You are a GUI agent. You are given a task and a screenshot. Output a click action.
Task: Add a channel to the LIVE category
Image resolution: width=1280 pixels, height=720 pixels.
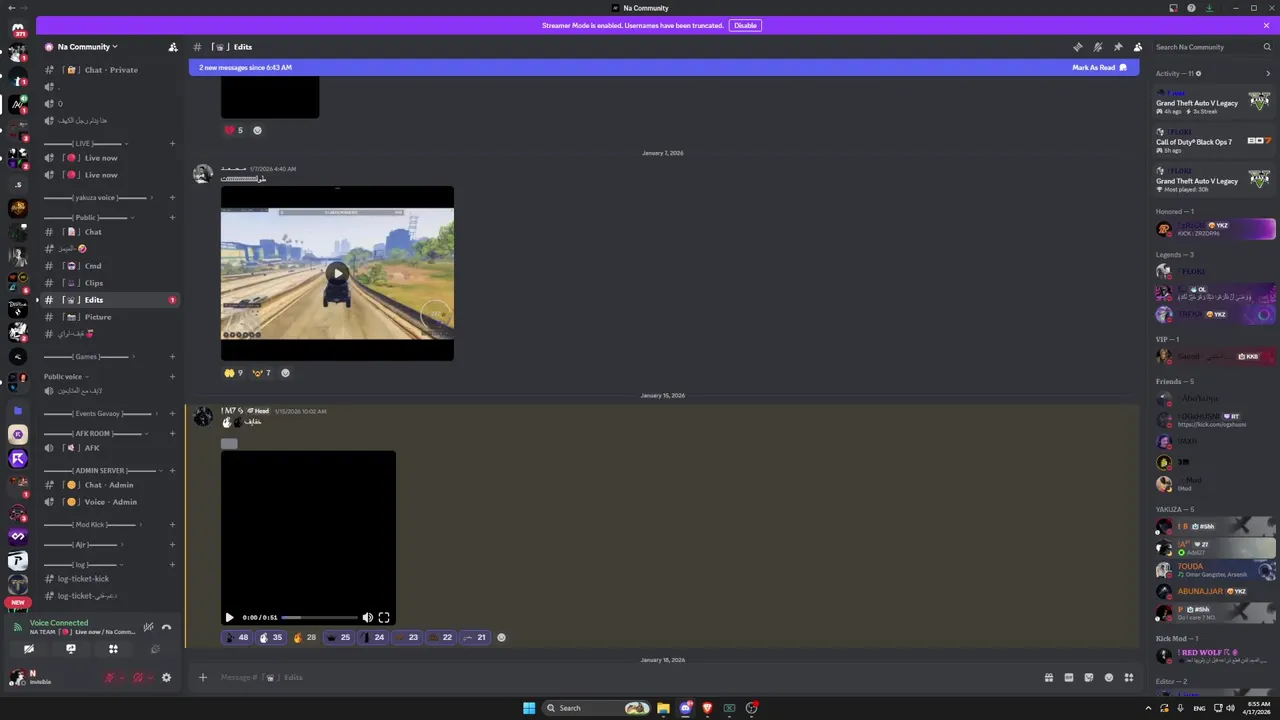coord(172,143)
